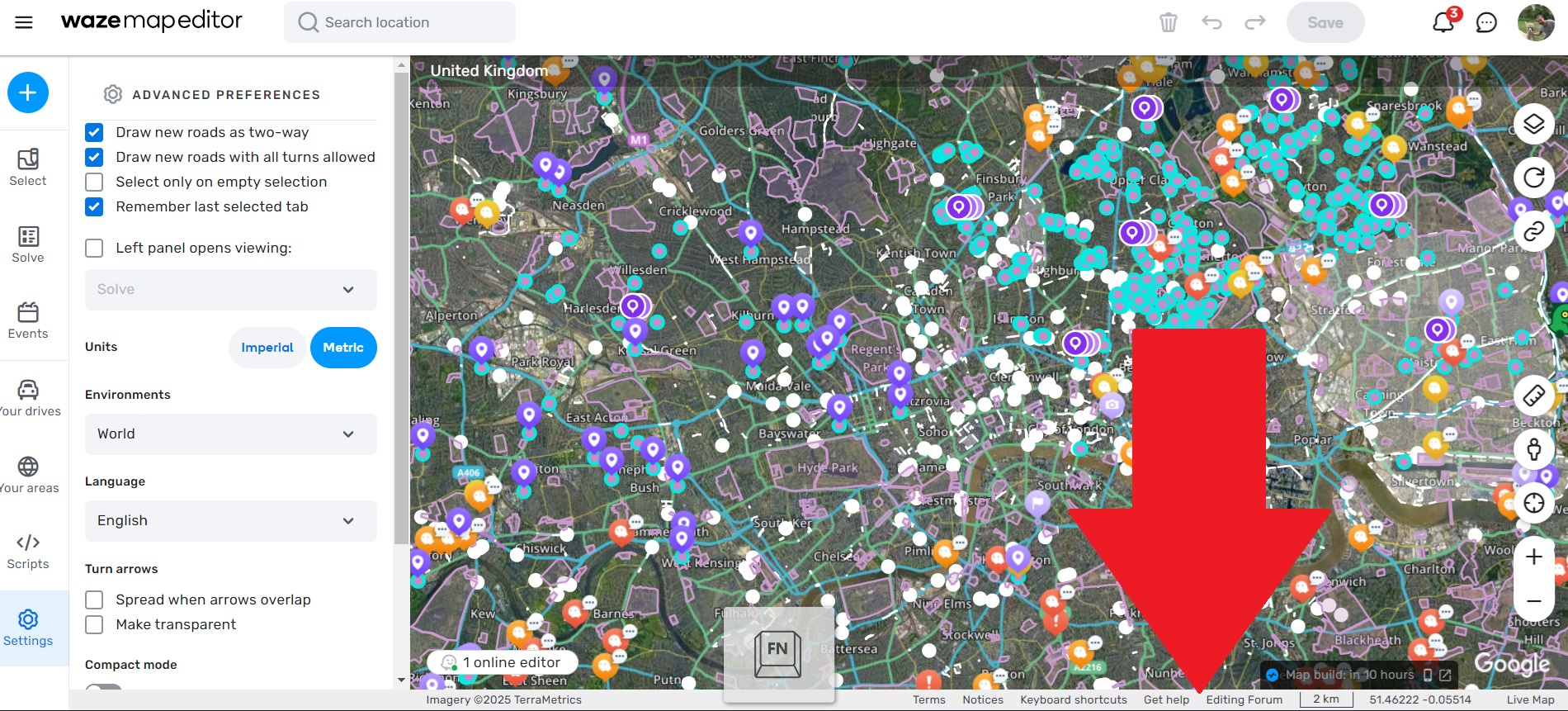Expand the Environments World dropdown
Image resolution: width=1568 pixels, height=711 pixels.
(x=230, y=434)
